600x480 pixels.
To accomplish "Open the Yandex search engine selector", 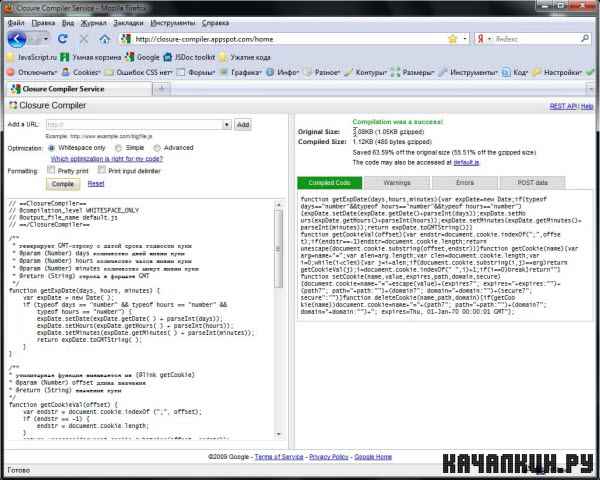I will click(x=483, y=39).
